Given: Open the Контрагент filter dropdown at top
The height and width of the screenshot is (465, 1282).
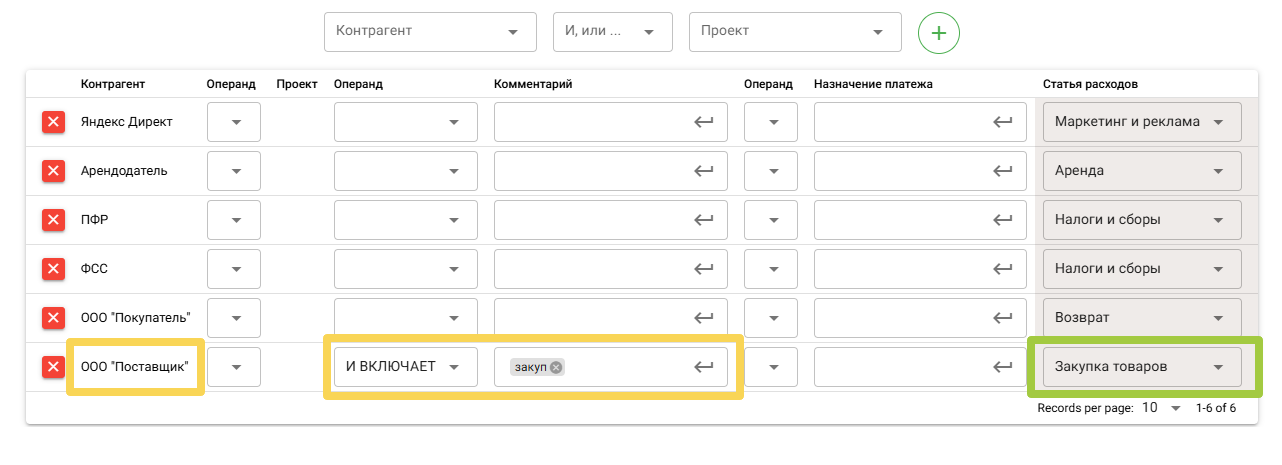Looking at the screenshot, I should coord(430,32).
